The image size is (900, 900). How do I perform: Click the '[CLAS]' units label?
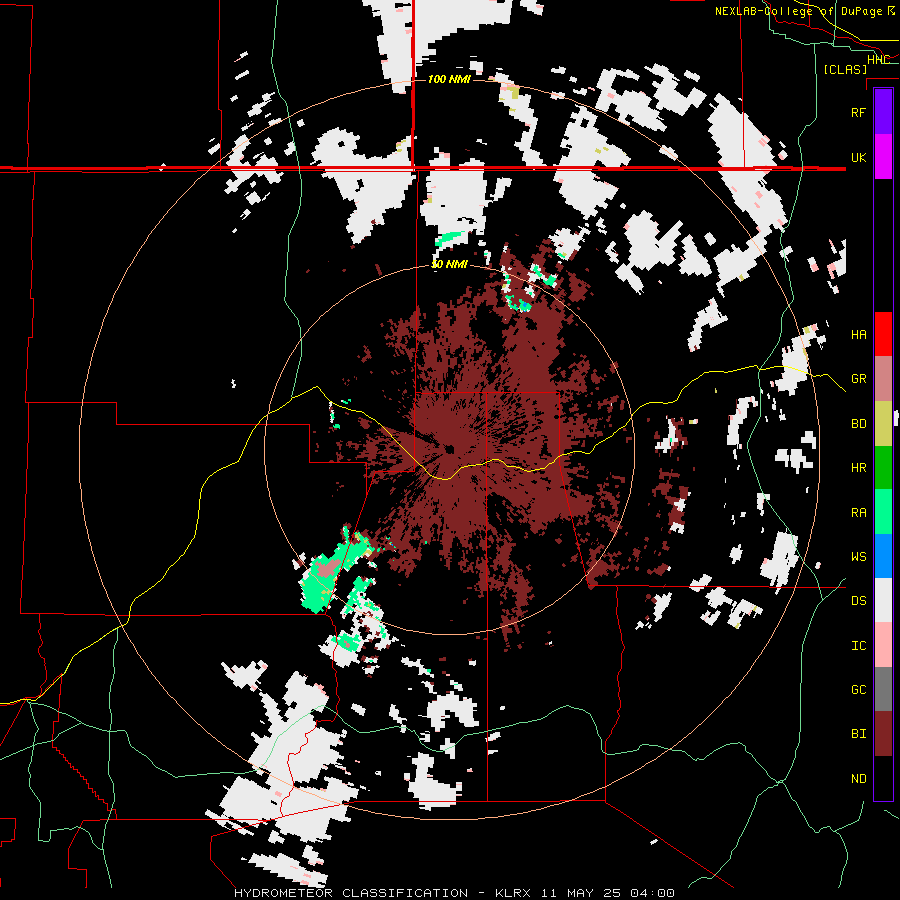[x=845, y=70]
